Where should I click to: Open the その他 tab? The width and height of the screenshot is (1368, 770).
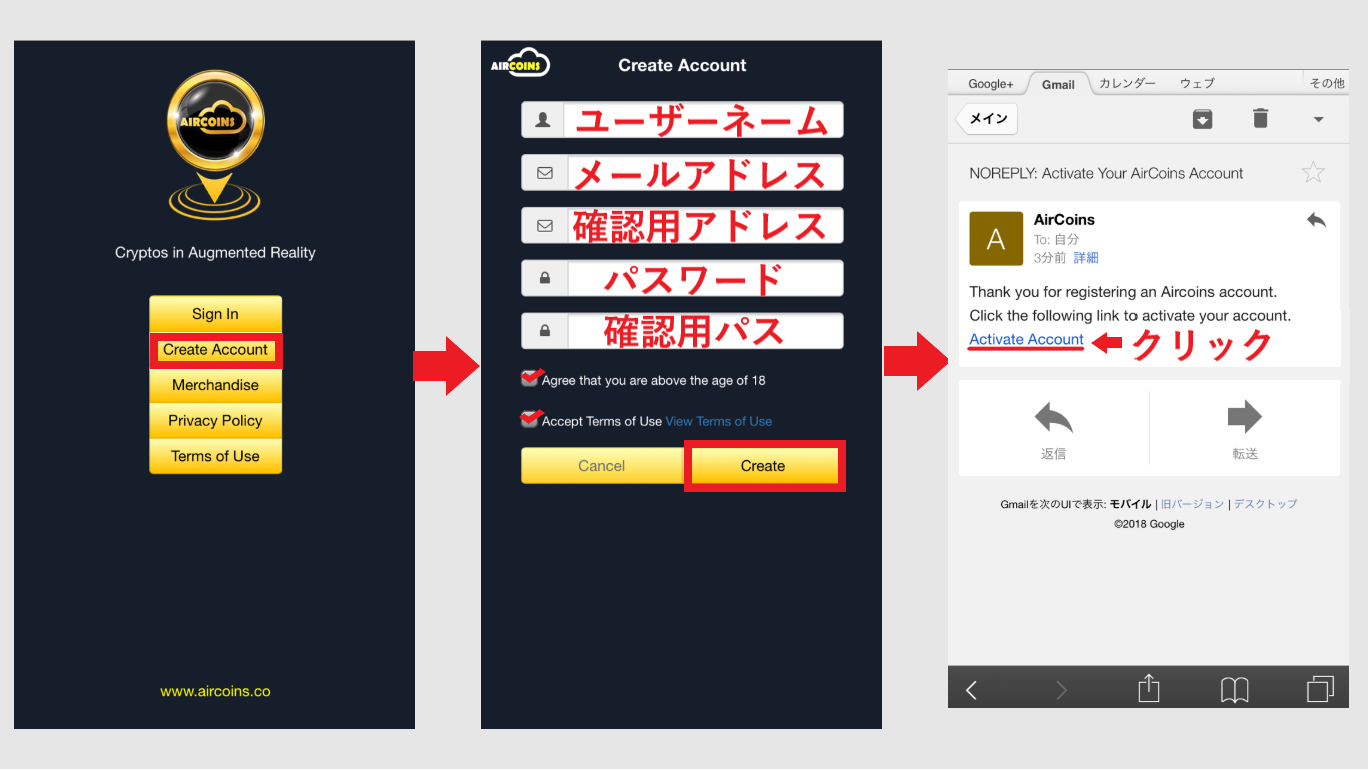coord(1326,84)
